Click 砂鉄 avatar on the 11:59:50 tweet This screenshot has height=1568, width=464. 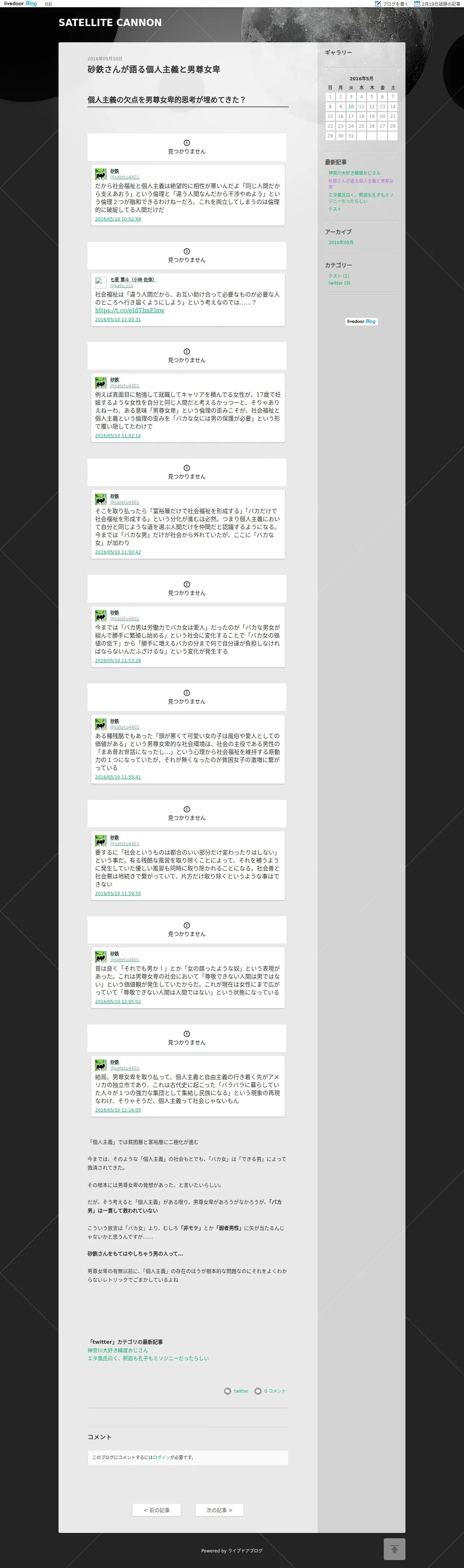pos(101,841)
